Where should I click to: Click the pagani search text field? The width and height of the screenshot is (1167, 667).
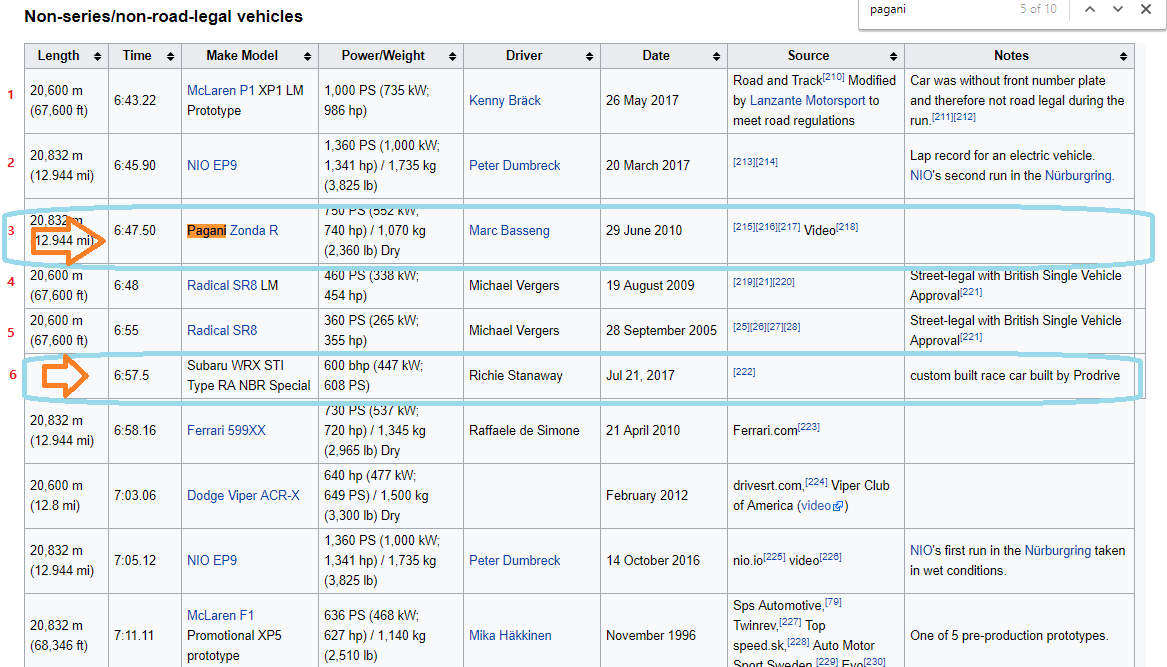(x=938, y=9)
